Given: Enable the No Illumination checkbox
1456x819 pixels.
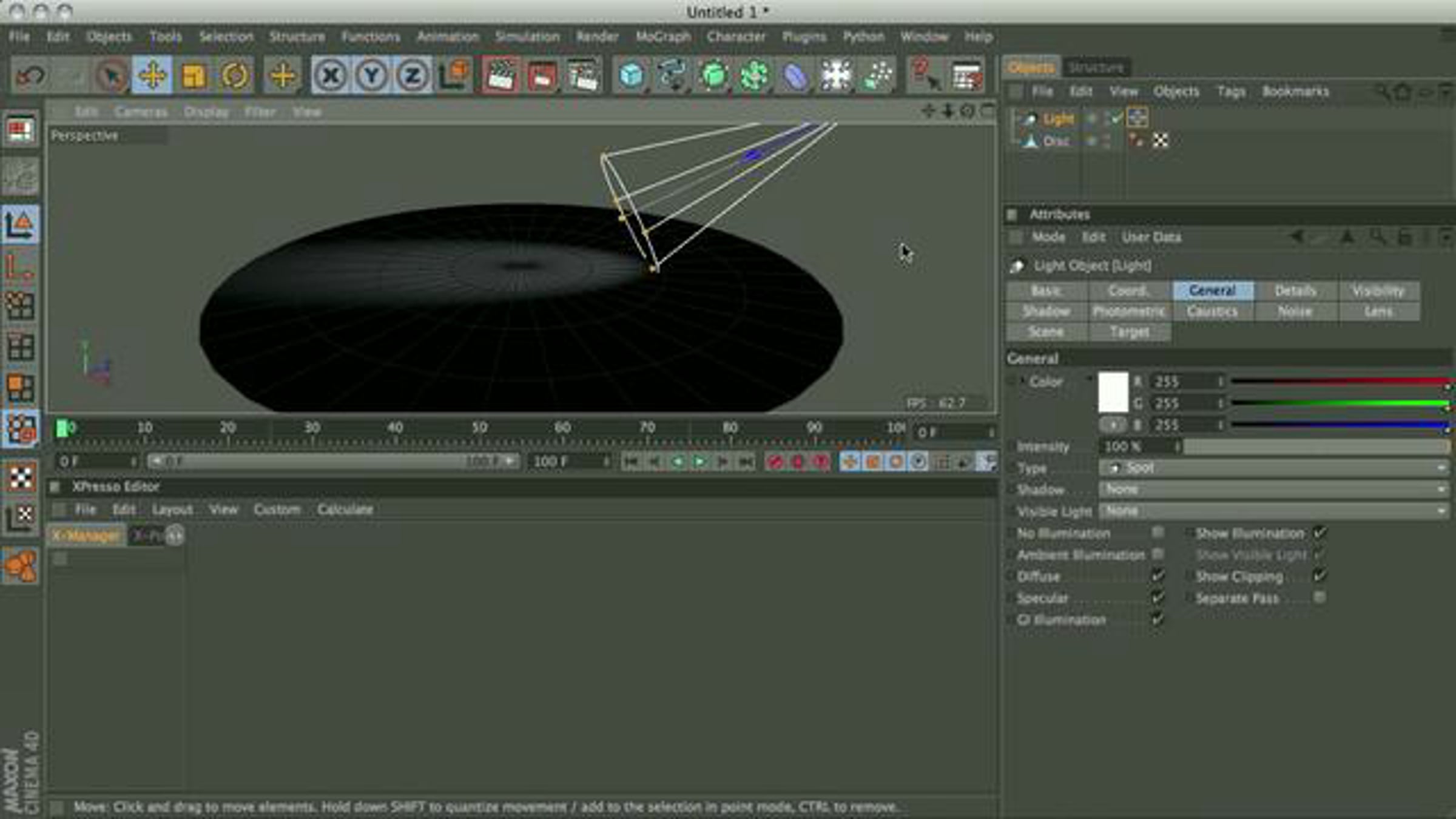Looking at the screenshot, I should (x=1158, y=533).
